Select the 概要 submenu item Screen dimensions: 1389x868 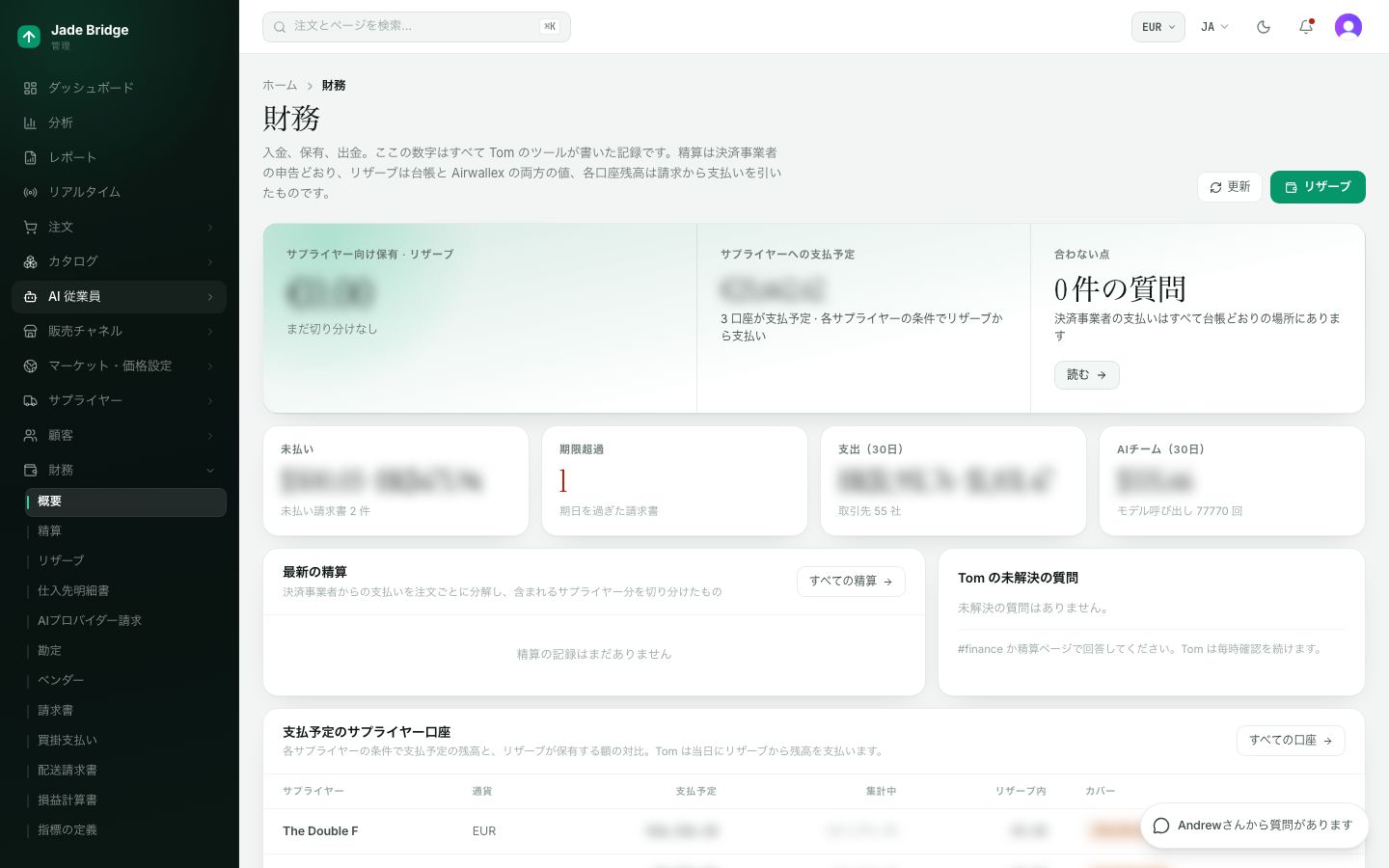[125, 502]
